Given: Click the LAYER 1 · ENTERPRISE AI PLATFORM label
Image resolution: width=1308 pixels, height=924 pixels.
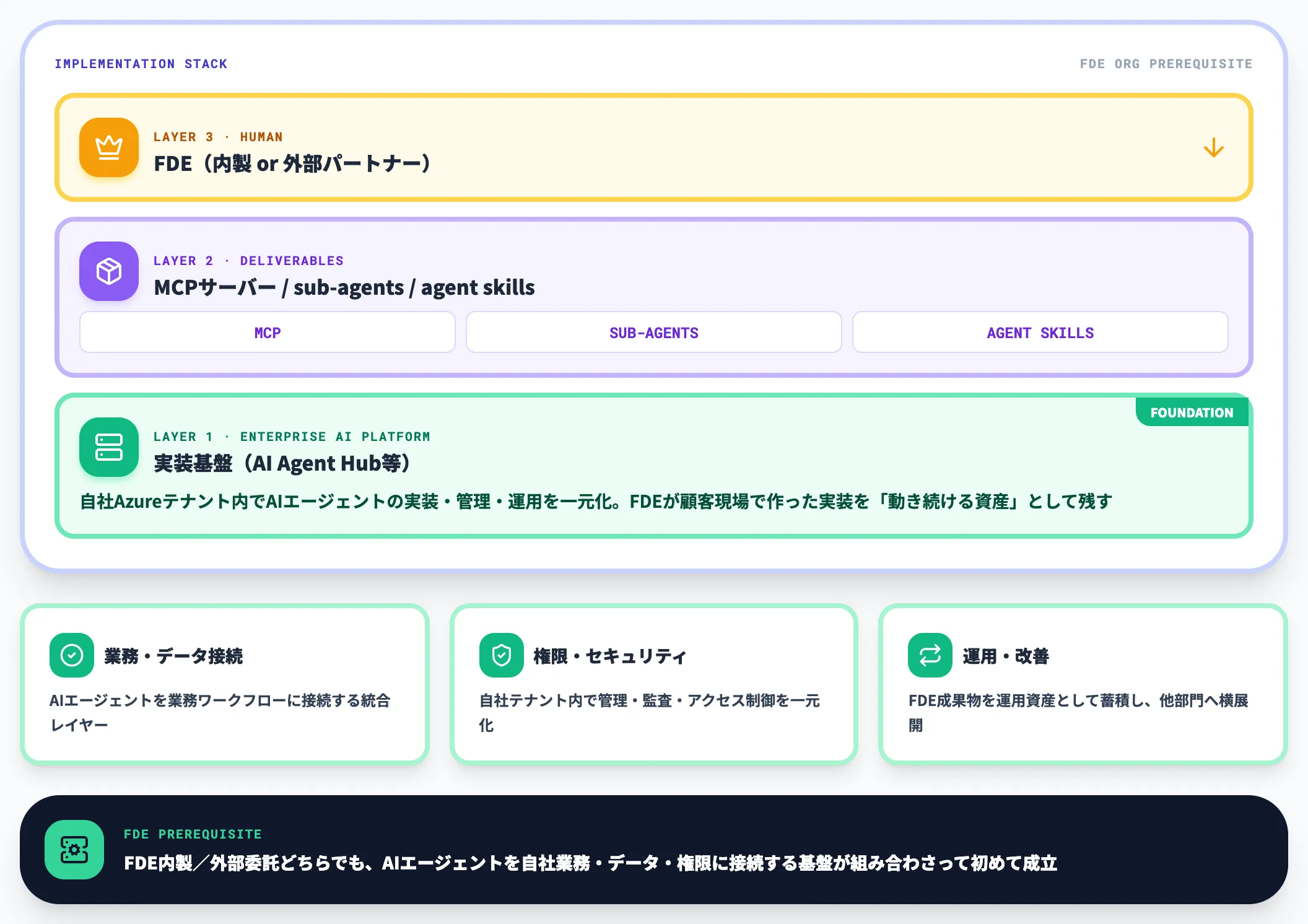Looking at the screenshot, I should tap(292, 437).
